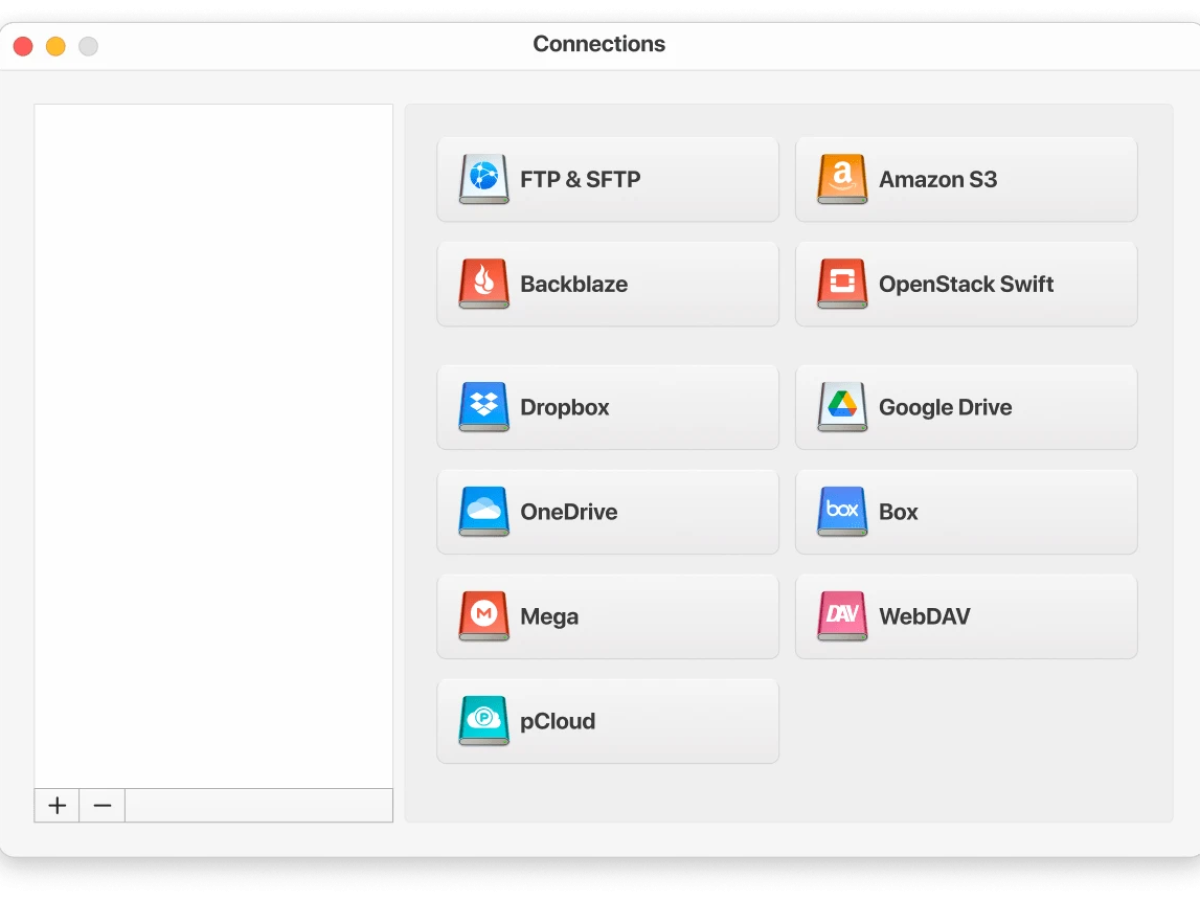The width and height of the screenshot is (1200, 900).
Task: Close the Connections window with red button
Action: pyautogui.click(x=23, y=46)
